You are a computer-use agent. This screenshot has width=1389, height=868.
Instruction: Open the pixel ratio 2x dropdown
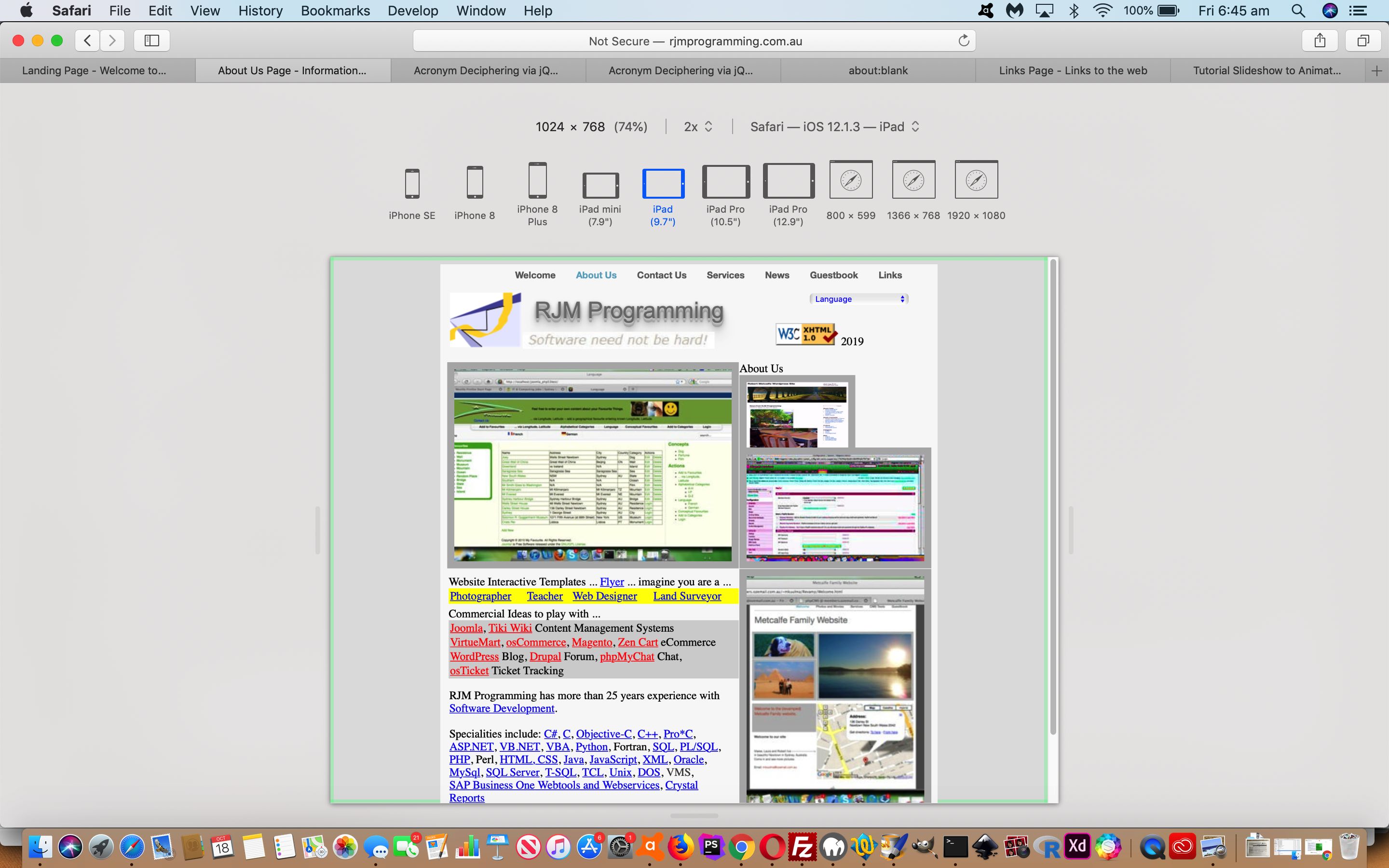tap(698, 127)
